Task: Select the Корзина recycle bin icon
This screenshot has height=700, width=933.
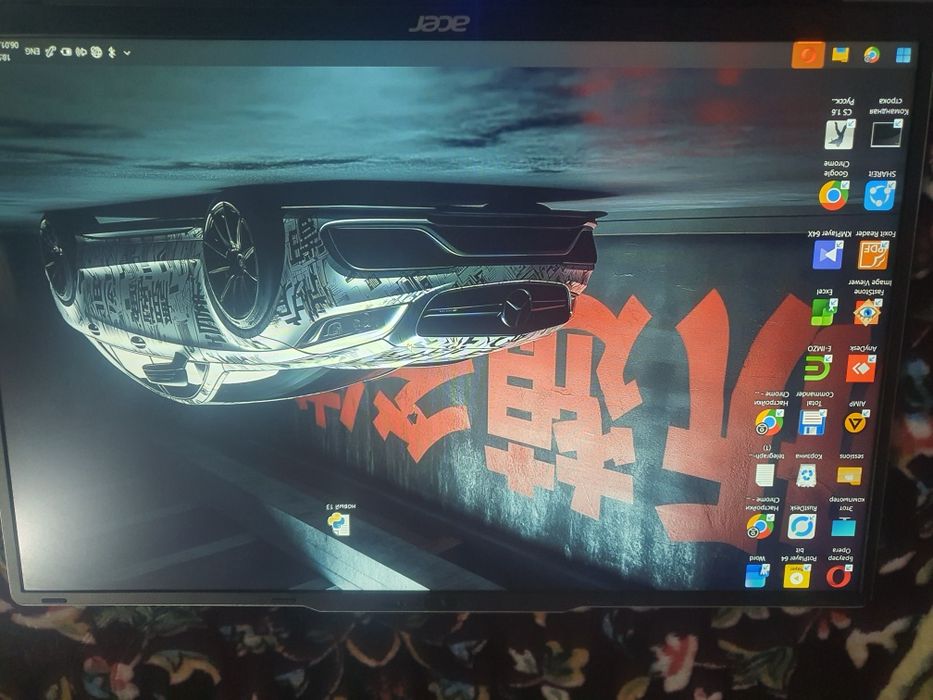Action: [807, 476]
